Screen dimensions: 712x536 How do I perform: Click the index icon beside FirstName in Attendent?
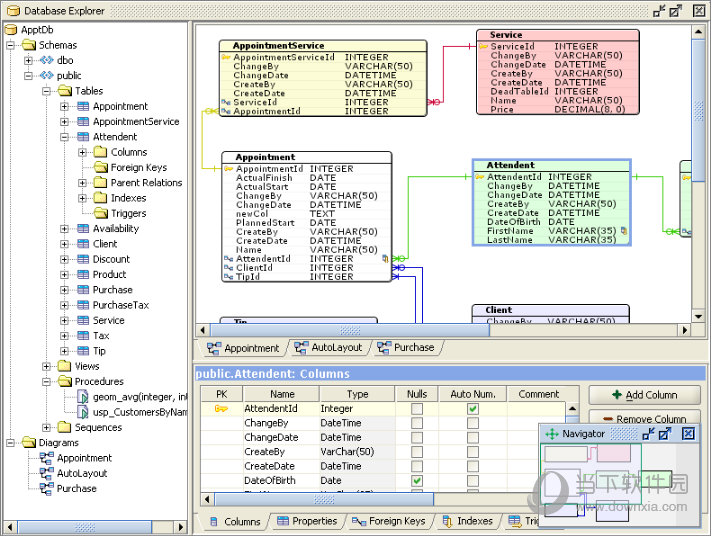[624, 231]
